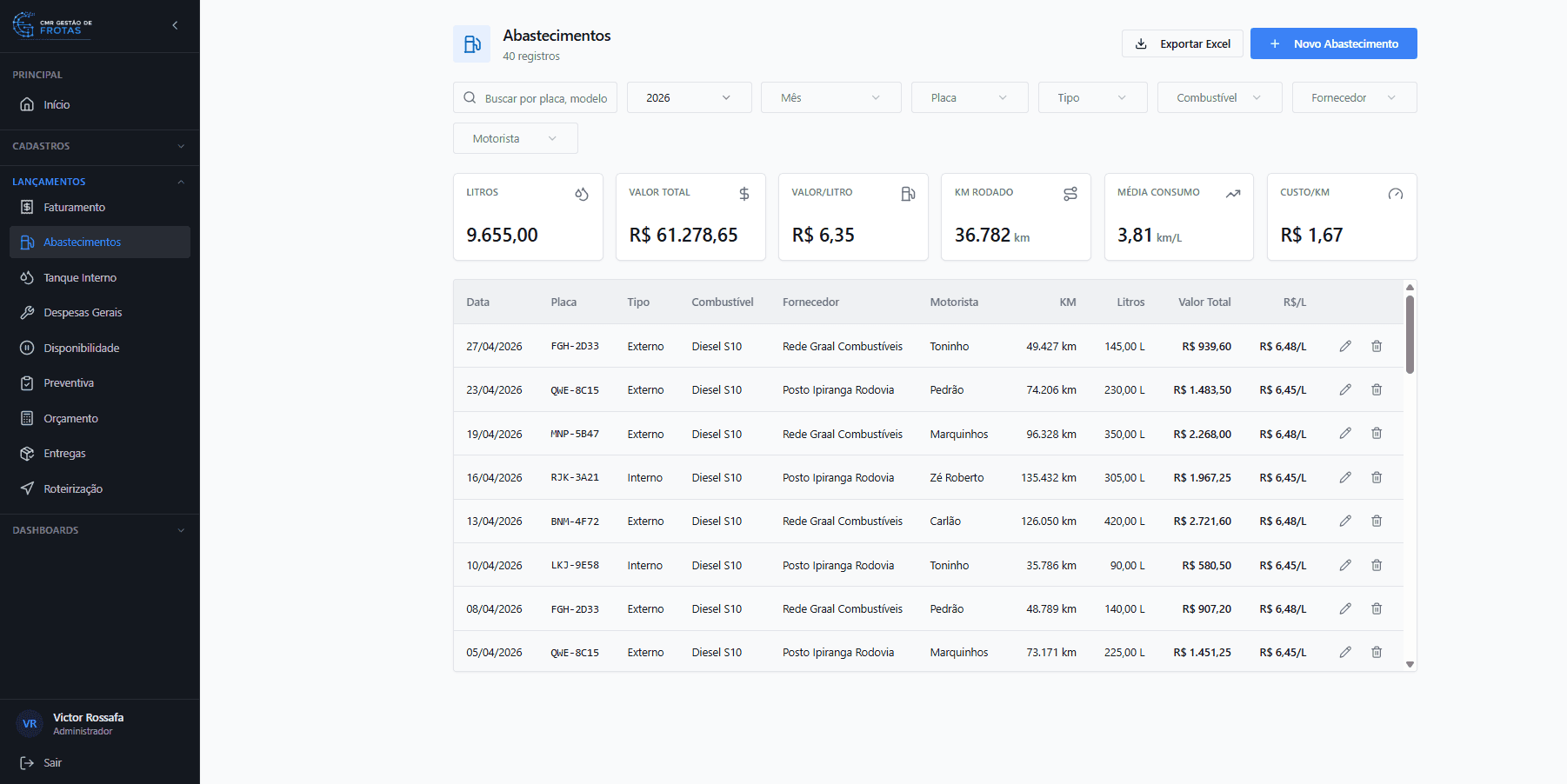Image resolution: width=1567 pixels, height=784 pixels.
Task: Click Exportar Excel button
Action: click(1183, 43)
